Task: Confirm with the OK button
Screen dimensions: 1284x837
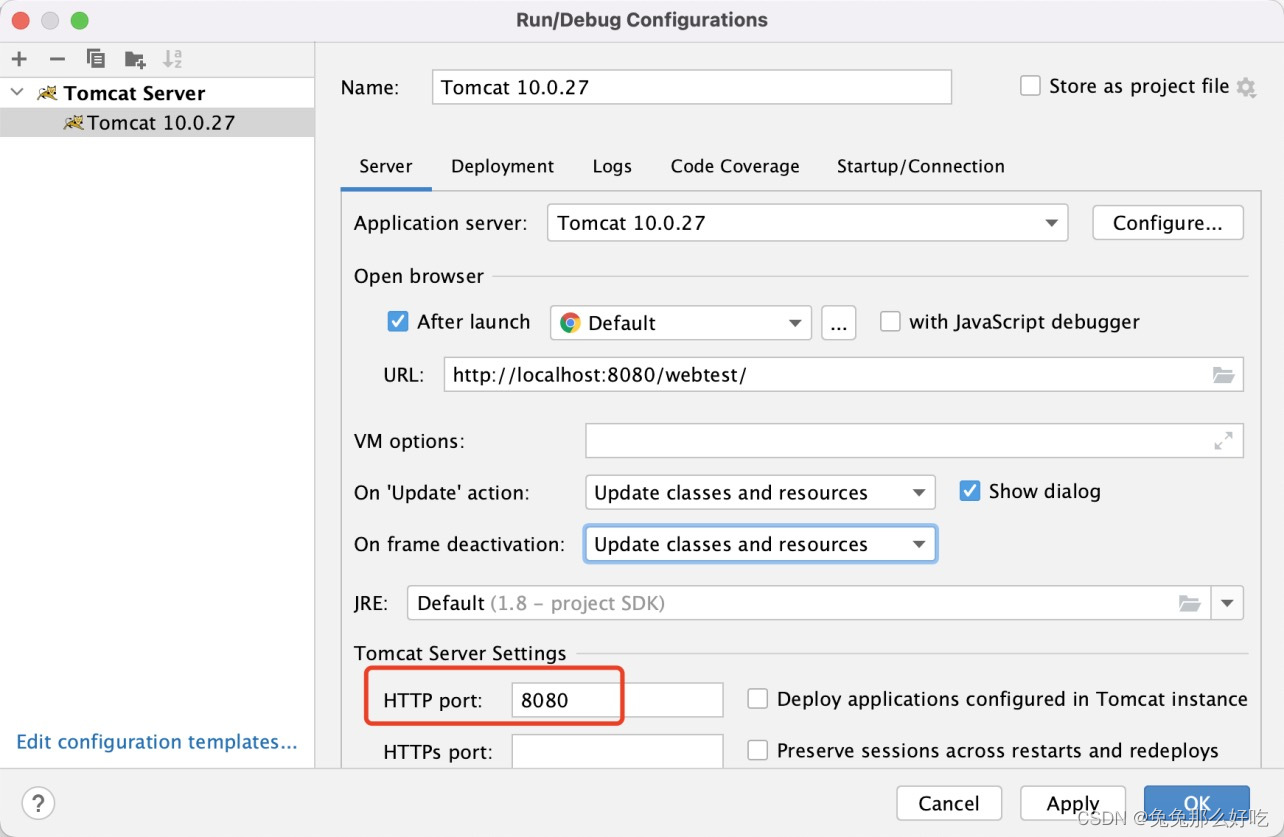Action: (1197, 803)
